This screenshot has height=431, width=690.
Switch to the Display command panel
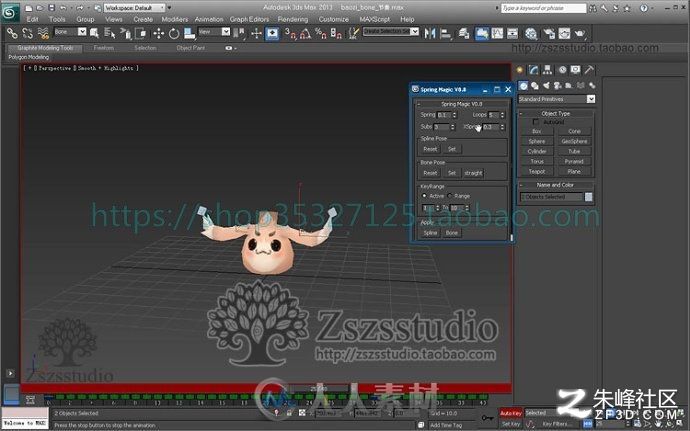(576, 70)
